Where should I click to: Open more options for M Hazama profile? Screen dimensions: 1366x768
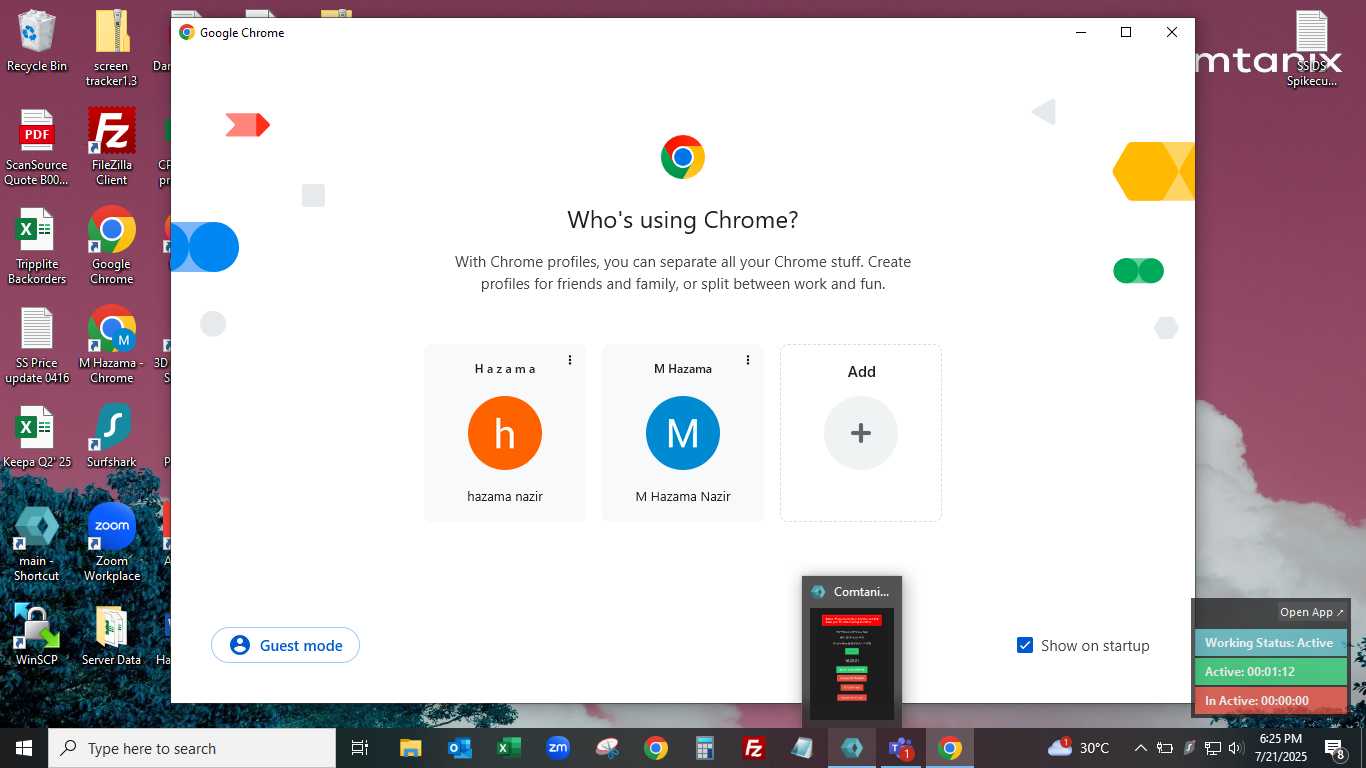click(748, 360)
